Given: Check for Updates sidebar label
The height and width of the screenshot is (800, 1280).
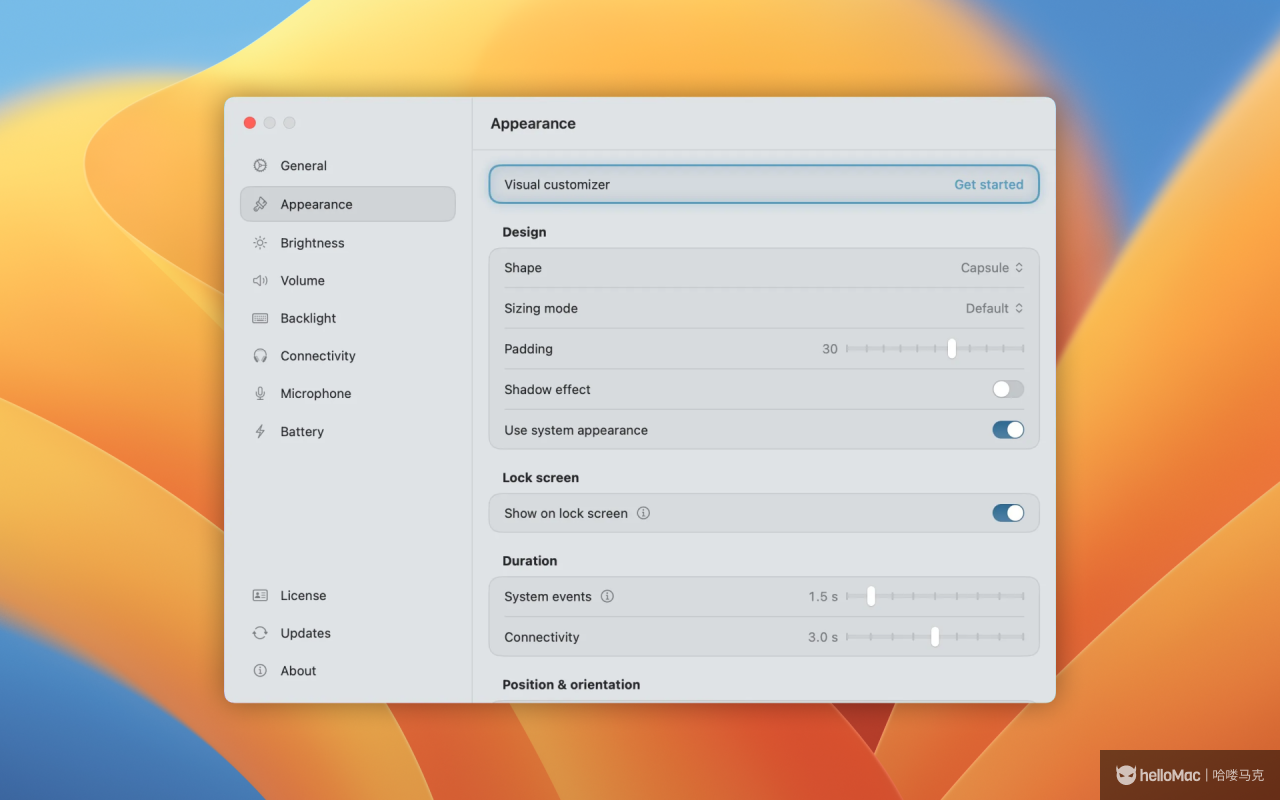Looking at the screenshot, I should coord(305,633).
